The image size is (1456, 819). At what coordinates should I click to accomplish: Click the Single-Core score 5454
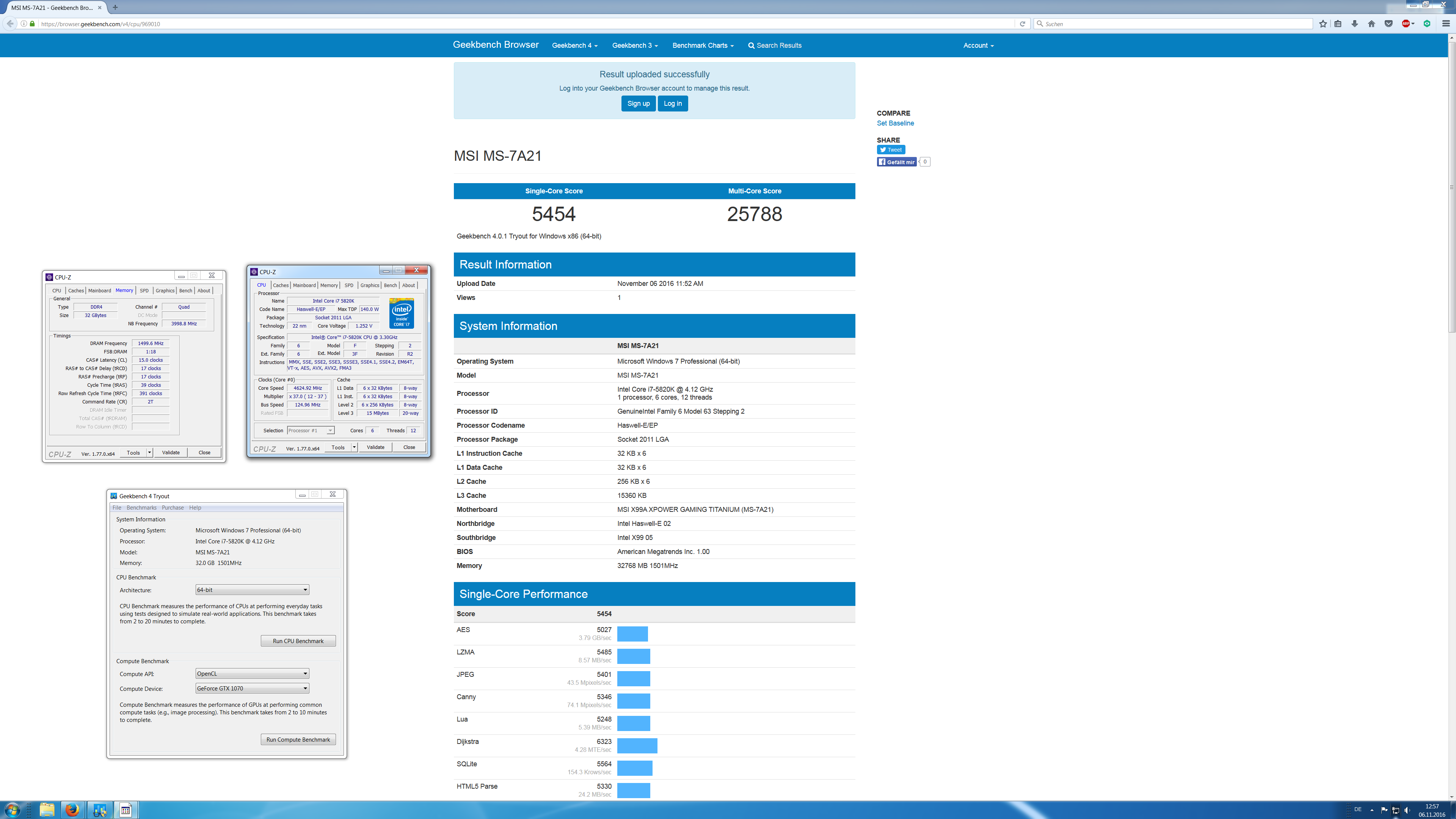(553, 214)
